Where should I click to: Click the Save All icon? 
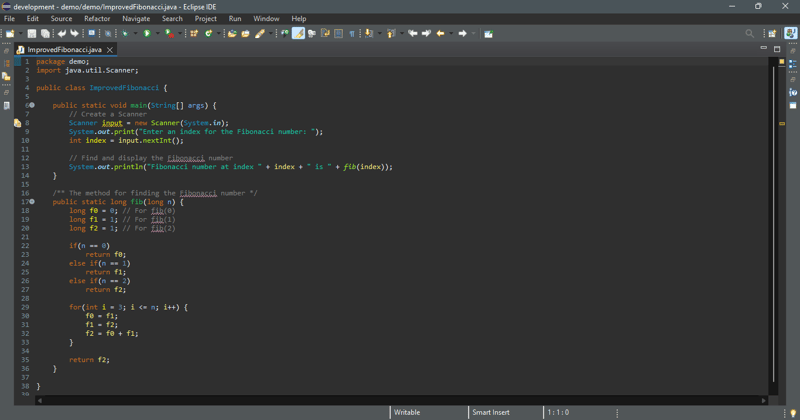click(x=45, y=34)
